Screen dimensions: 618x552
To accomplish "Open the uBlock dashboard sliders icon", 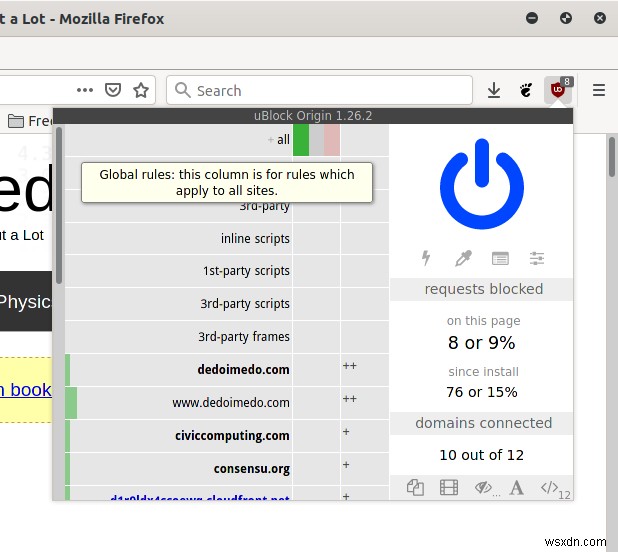I will point(537,258).
